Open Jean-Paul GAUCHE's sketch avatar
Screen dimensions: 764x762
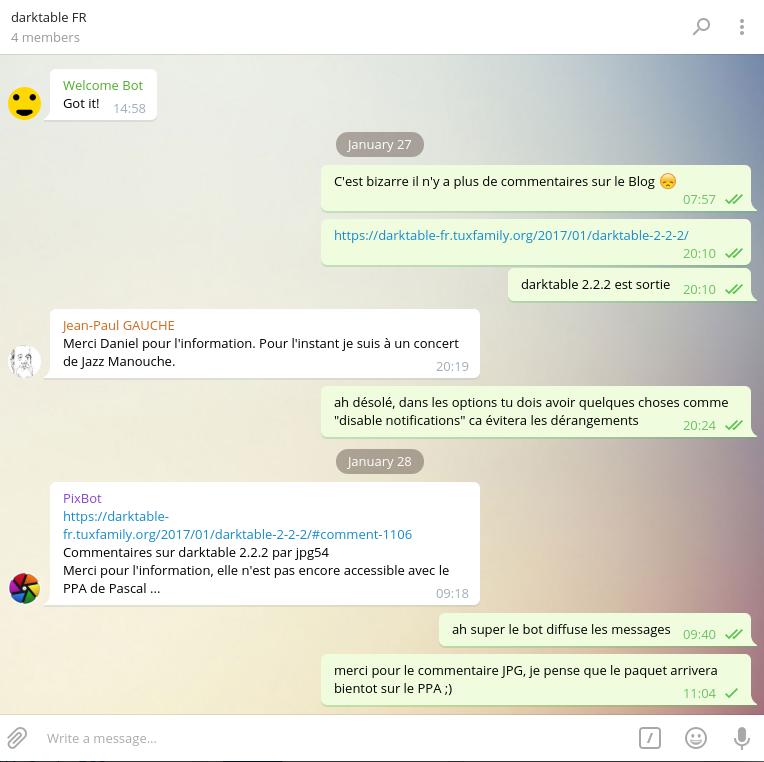coord(24,361)
